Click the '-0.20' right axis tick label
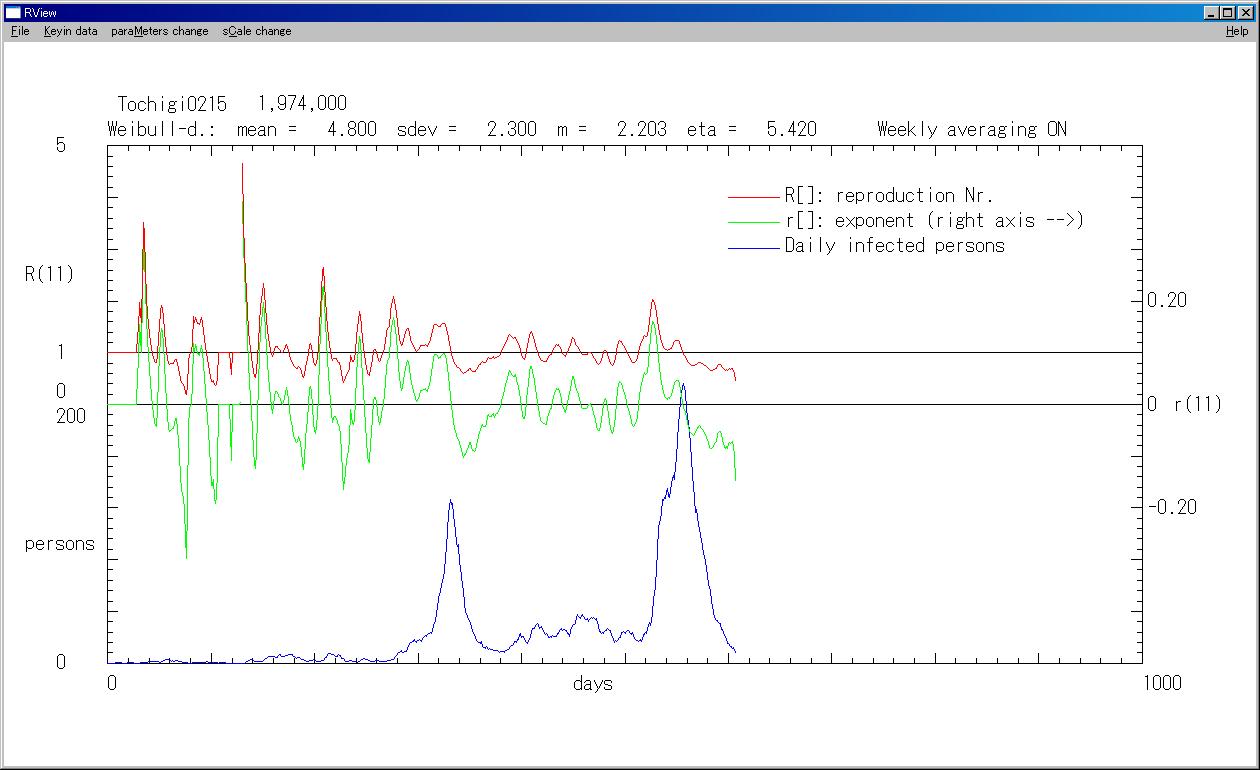 [1172, 507]
